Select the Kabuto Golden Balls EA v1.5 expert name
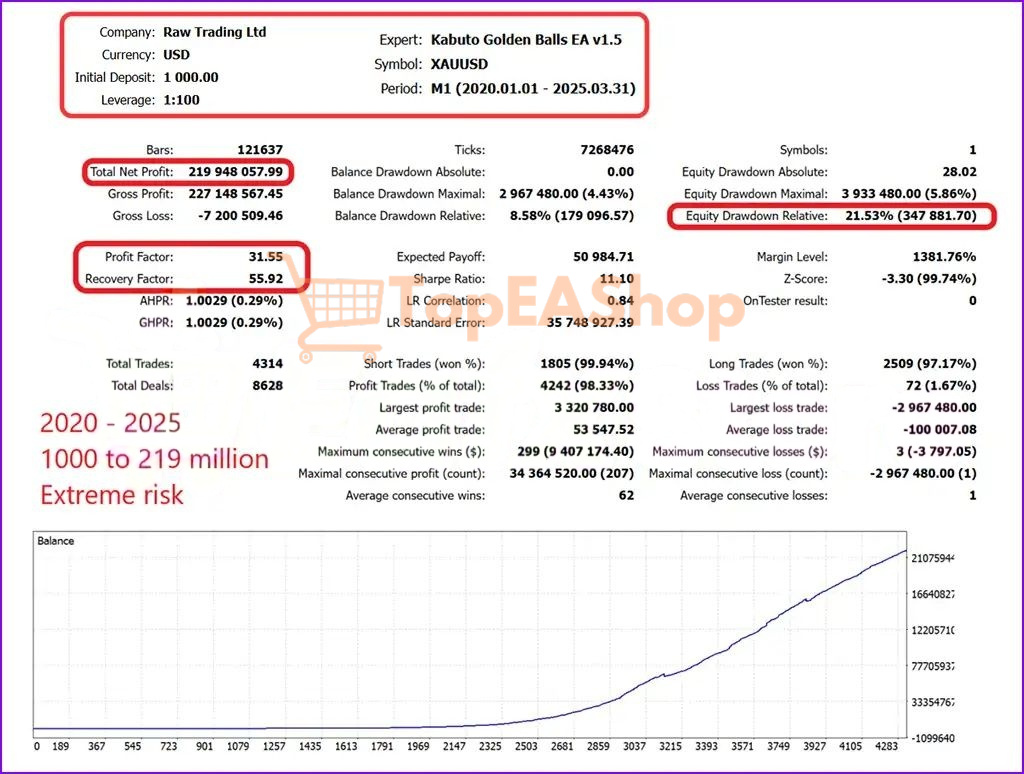Screen dimensions: 1024x774 coord(526,41)
